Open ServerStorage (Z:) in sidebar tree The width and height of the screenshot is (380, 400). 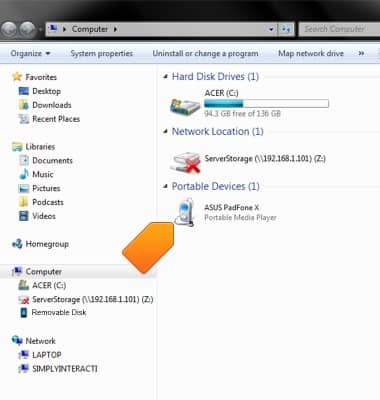pyautogui.click(x=93, y=299)
